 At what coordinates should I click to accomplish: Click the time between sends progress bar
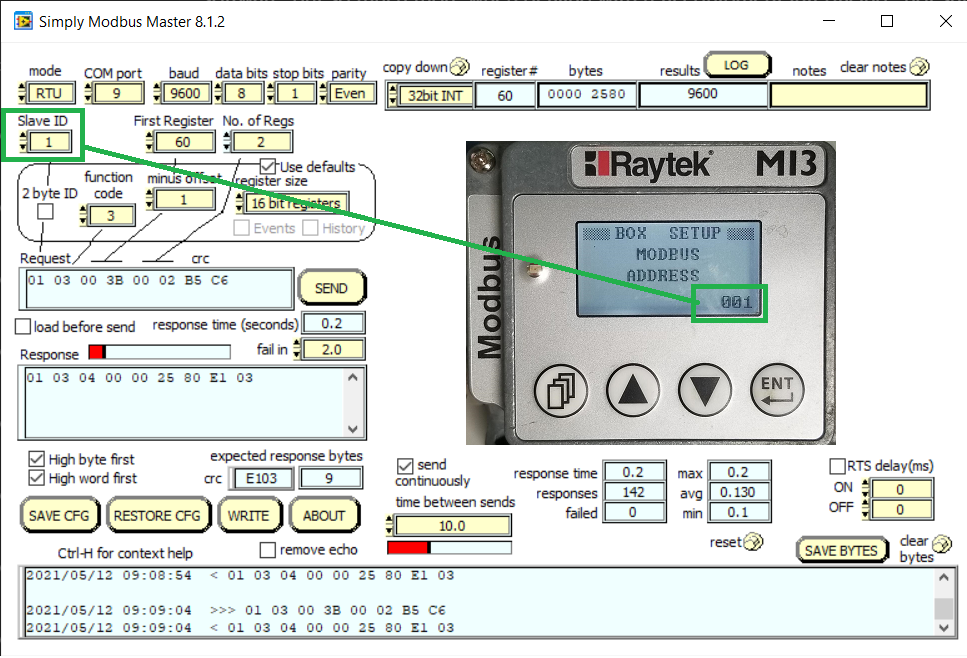[x=449, y=547]
